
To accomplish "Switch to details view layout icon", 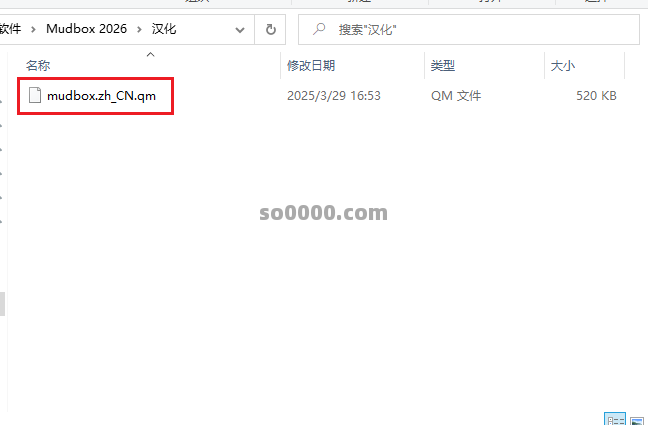I will (615, 420).
